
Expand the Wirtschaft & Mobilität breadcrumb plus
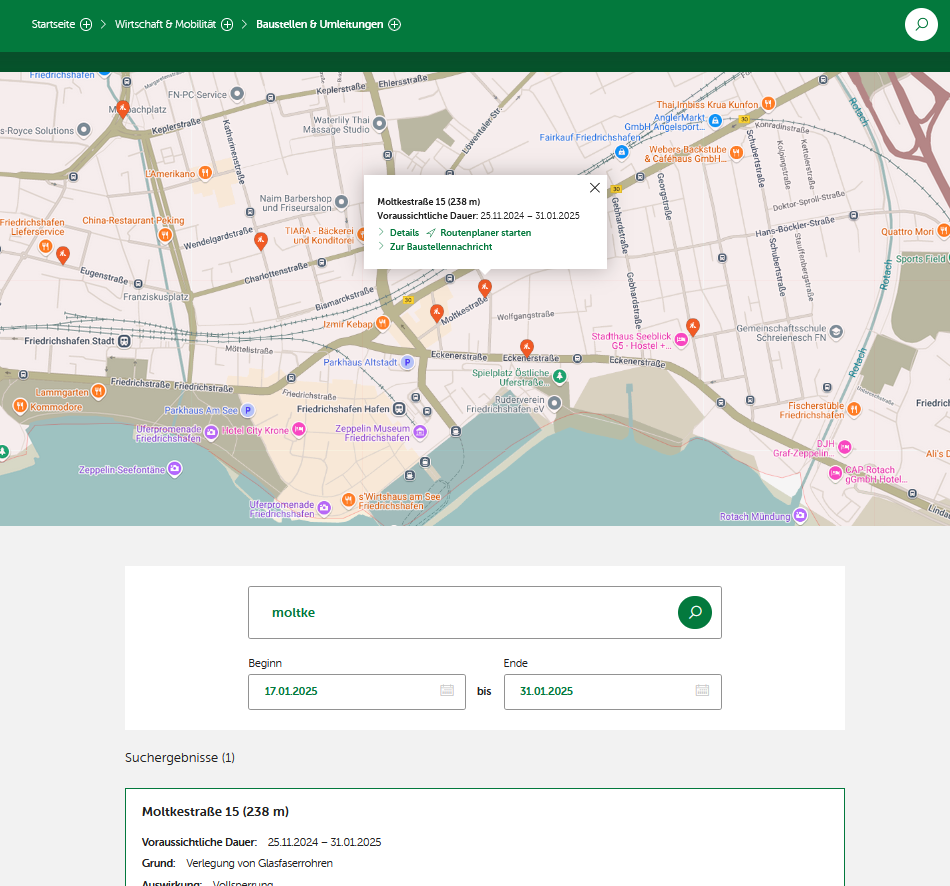point(227,24)
